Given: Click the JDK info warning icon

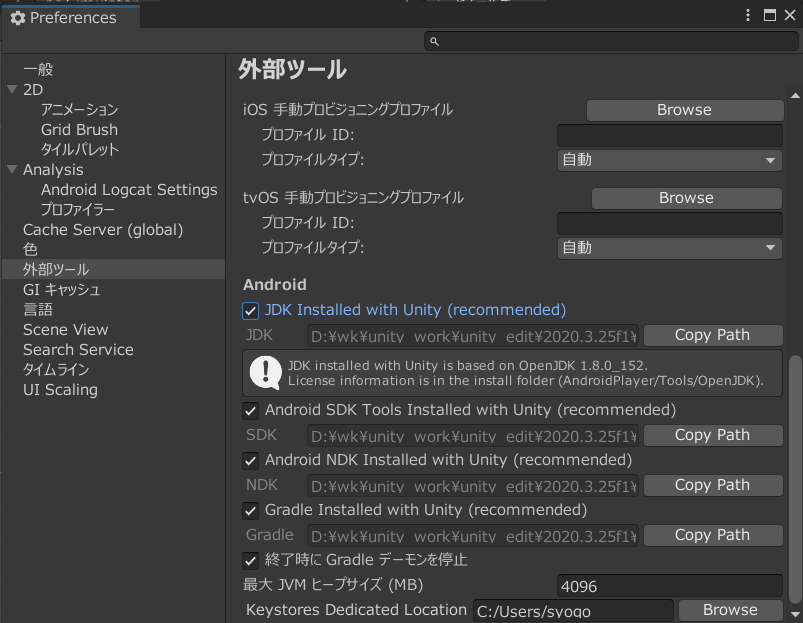Looking at the screenshot, I should pyautogui.click(x=265, y=373).
